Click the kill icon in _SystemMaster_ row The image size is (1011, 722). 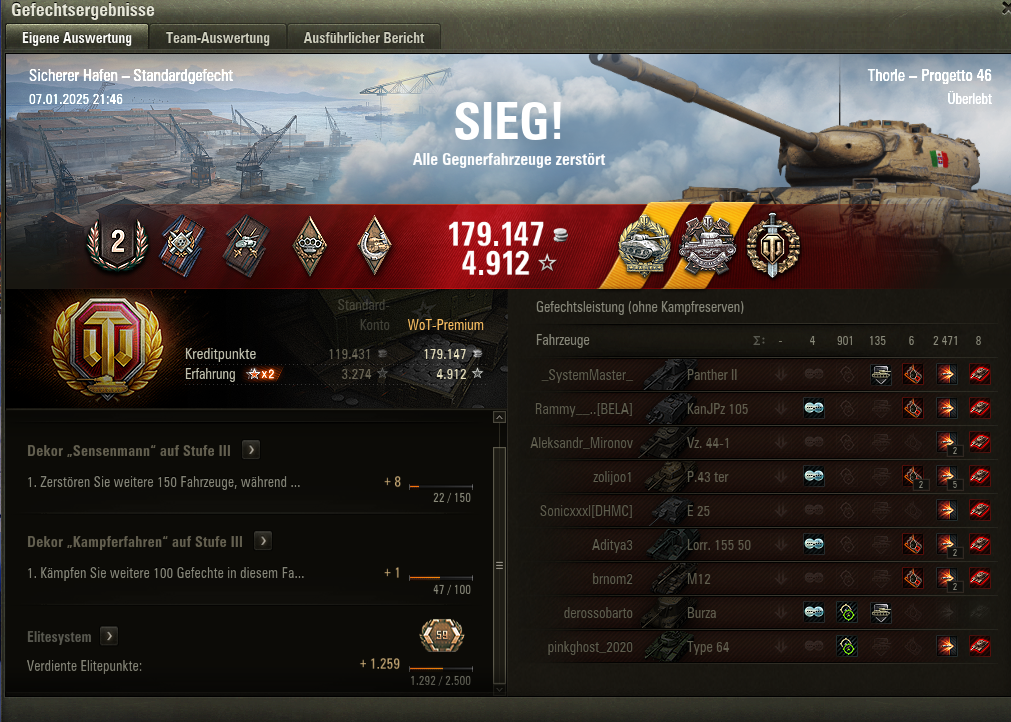tap(979, 375)
